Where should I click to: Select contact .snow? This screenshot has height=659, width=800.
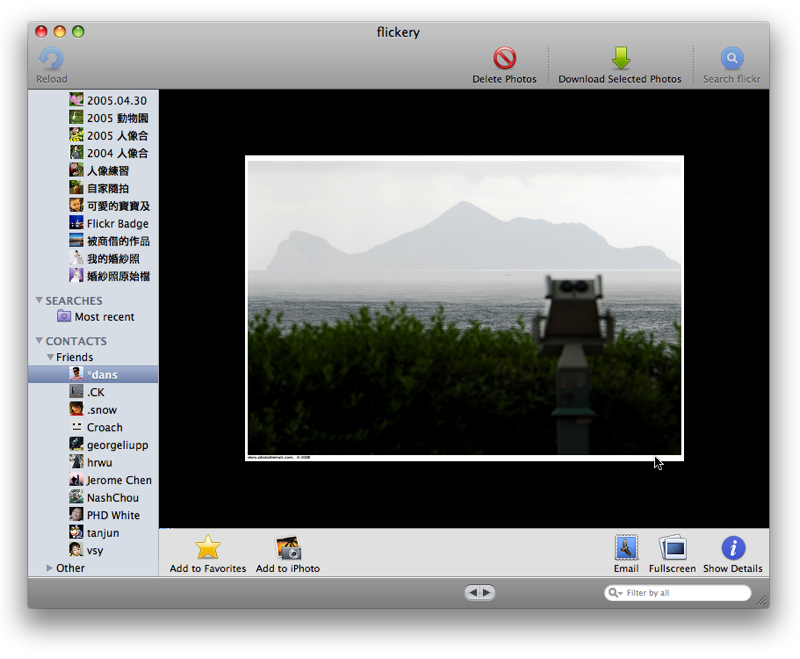(93, 410)
